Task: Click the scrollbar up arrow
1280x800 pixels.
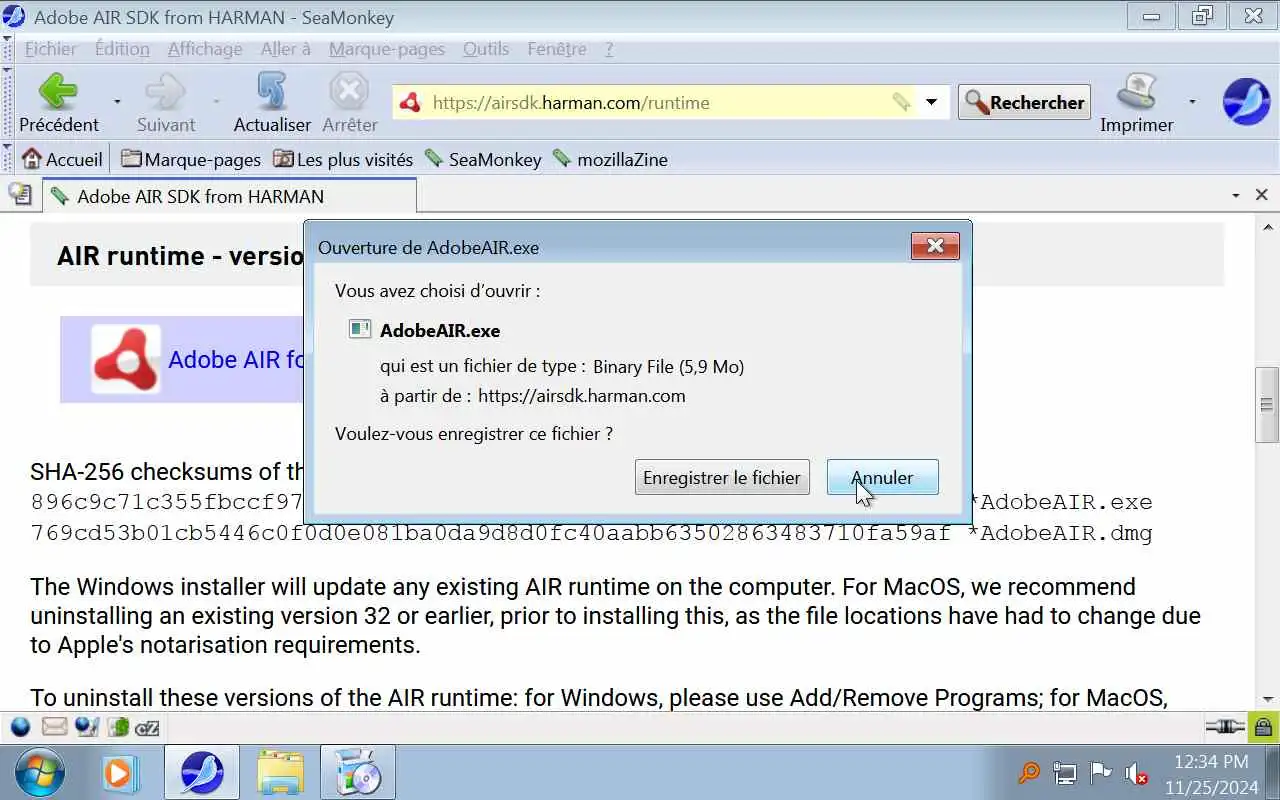Action: (1267, 226)
